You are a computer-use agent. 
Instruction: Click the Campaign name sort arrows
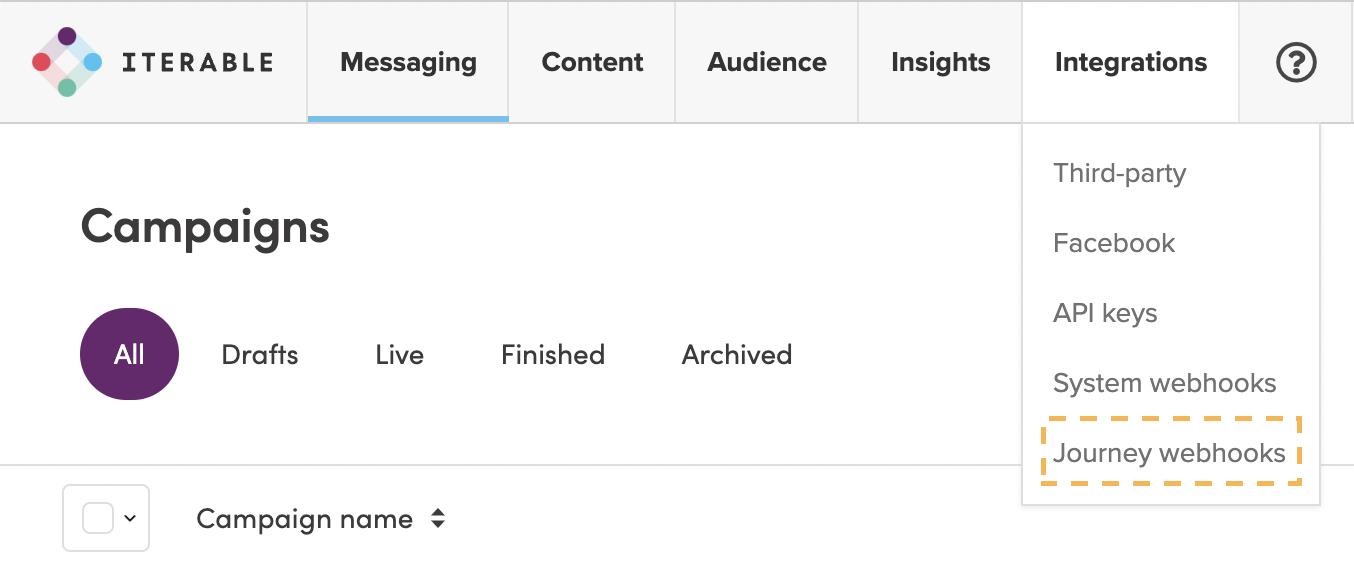[x=437, y=519]
